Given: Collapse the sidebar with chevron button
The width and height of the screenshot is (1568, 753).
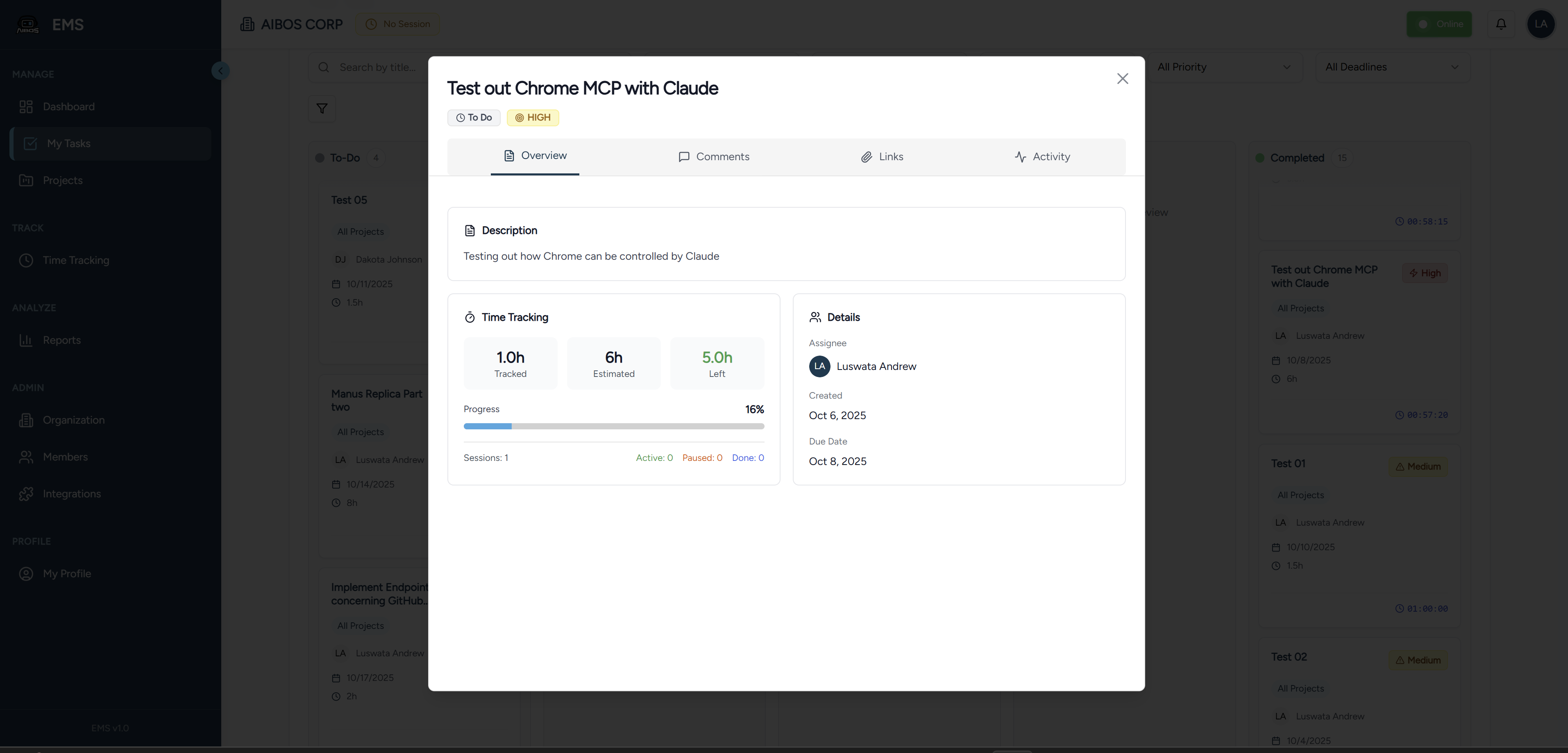Looking at the screenshot, I should (x=220, y=70).
